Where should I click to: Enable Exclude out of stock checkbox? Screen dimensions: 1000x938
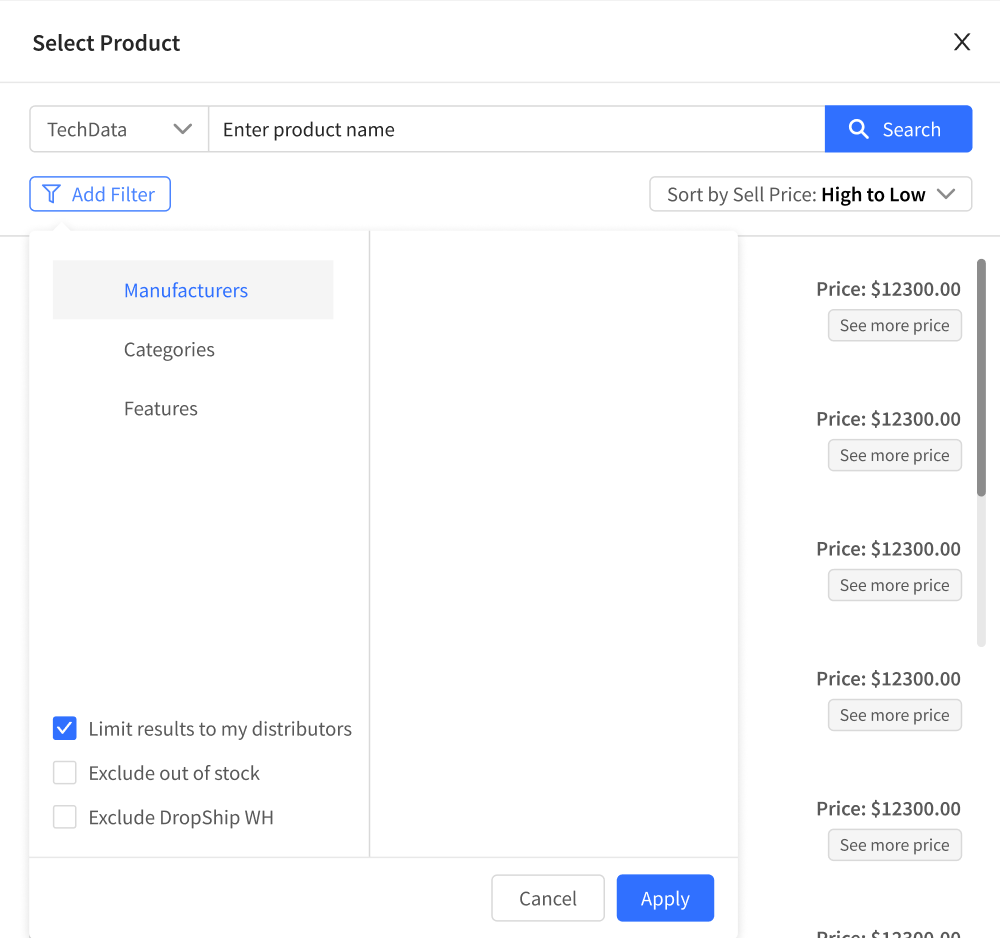[64, 772]
